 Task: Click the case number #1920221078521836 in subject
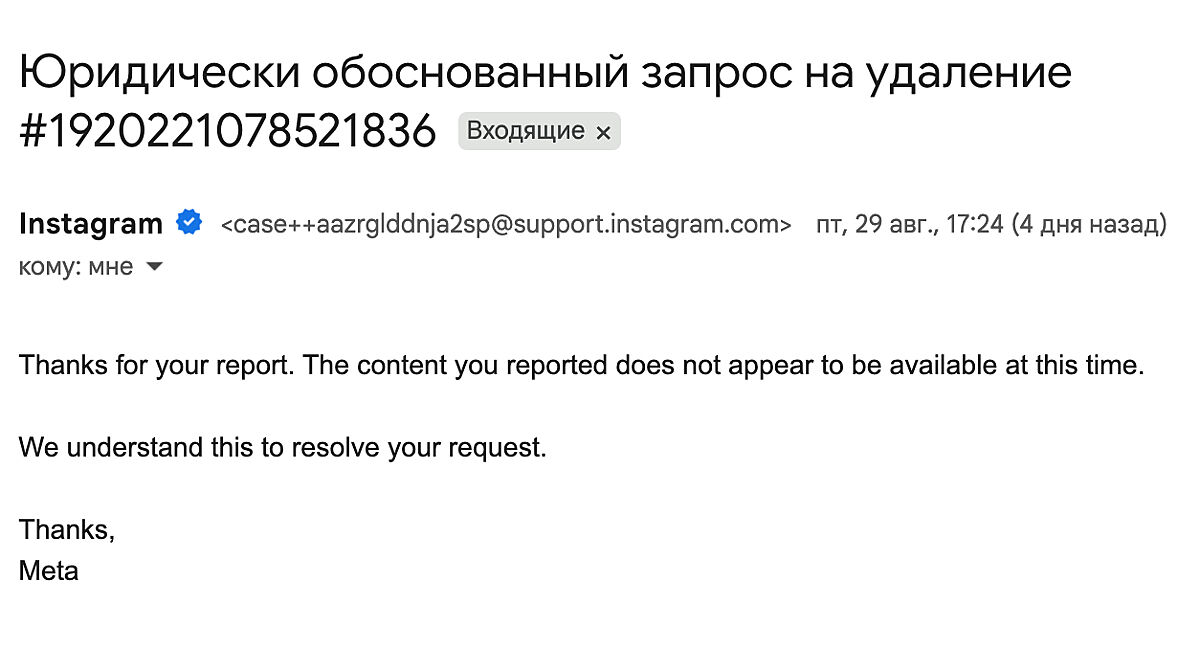(228, 131)
